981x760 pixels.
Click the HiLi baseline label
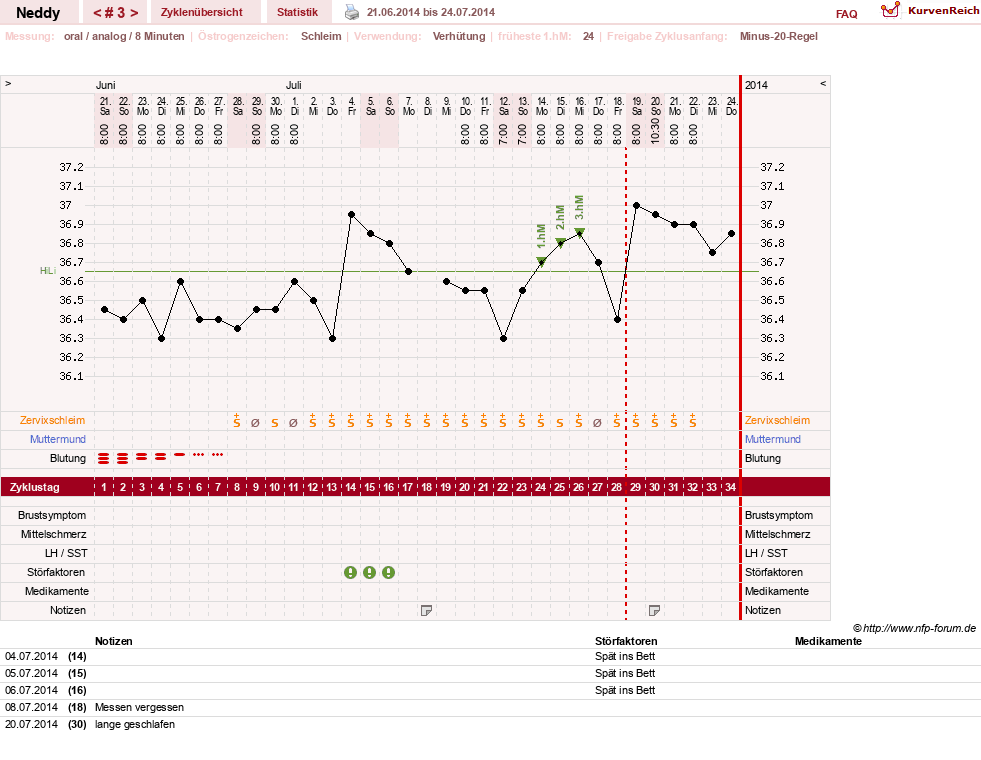(x=48, y=271)
